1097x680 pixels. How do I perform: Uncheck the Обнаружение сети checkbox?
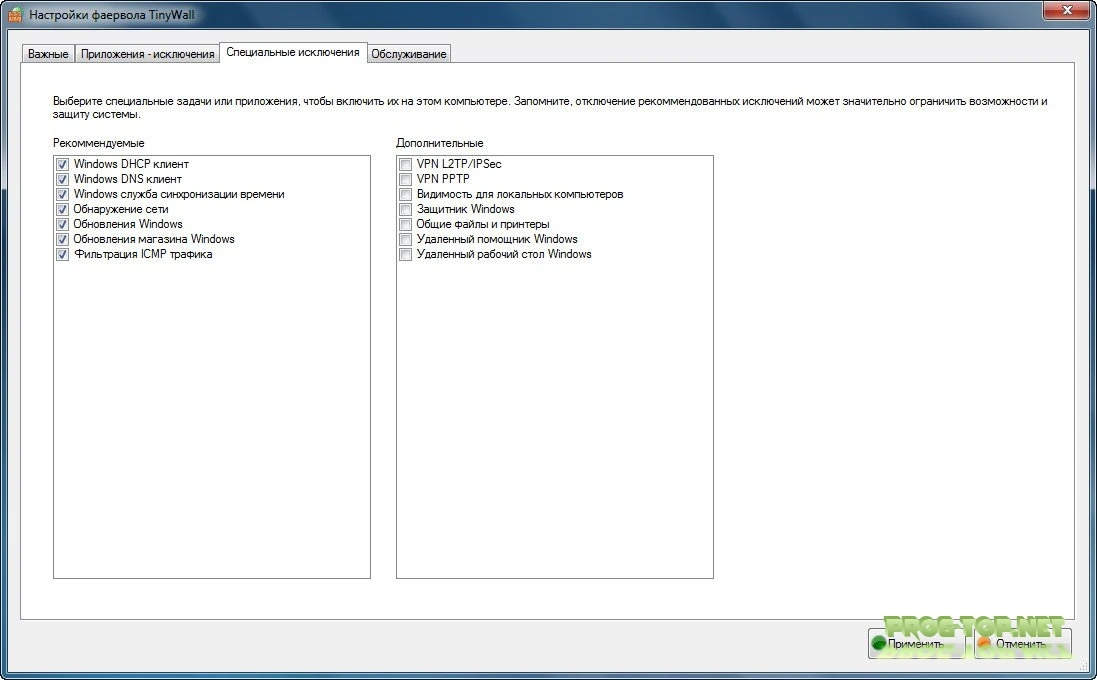[62, 209]
